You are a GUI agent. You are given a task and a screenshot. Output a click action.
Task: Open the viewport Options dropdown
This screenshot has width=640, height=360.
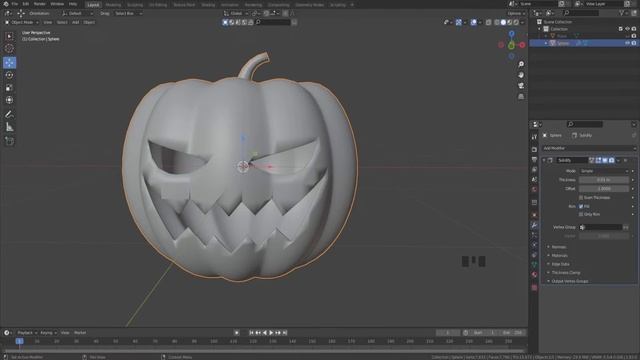click(x=516, y=13)
